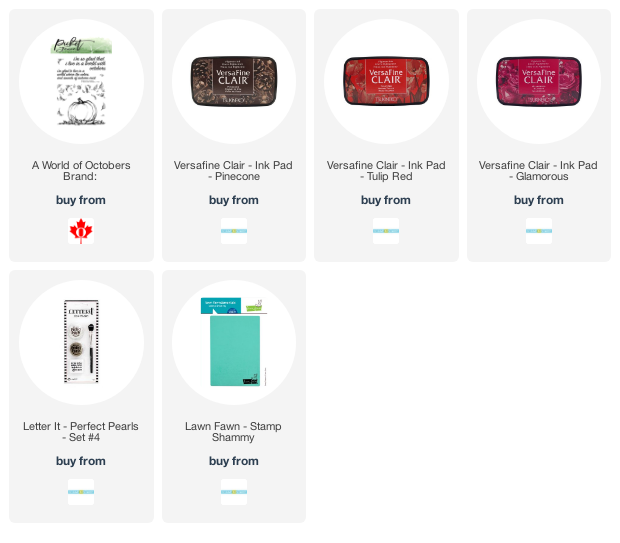Click buy from under Tulip Red ink pad
This screenshot has height=543, width=620.
click(x=386, y=200)
